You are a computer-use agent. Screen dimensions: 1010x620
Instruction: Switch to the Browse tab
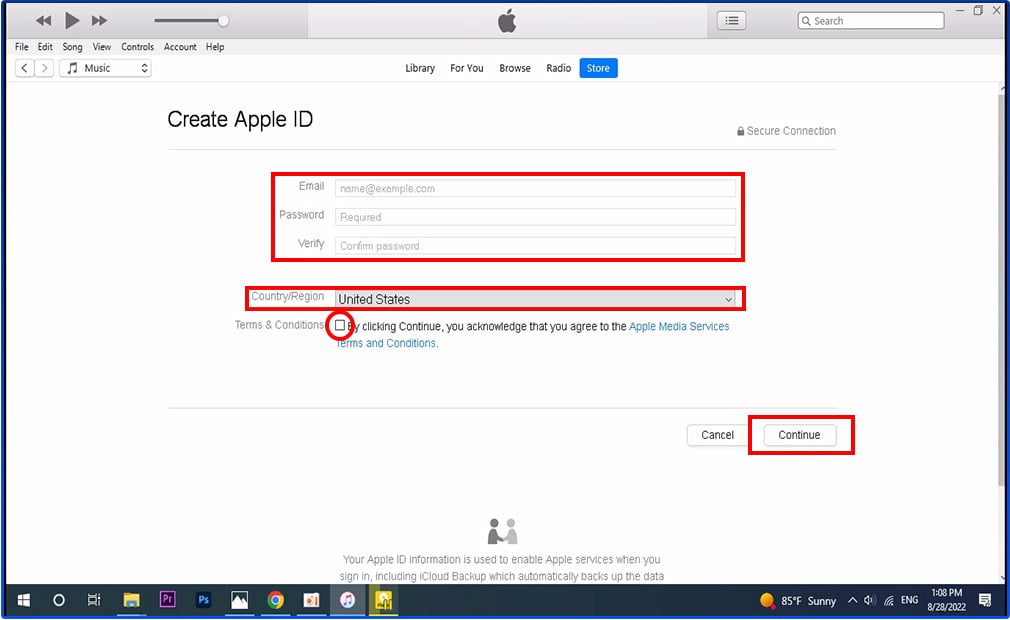(x=515, y=68)
